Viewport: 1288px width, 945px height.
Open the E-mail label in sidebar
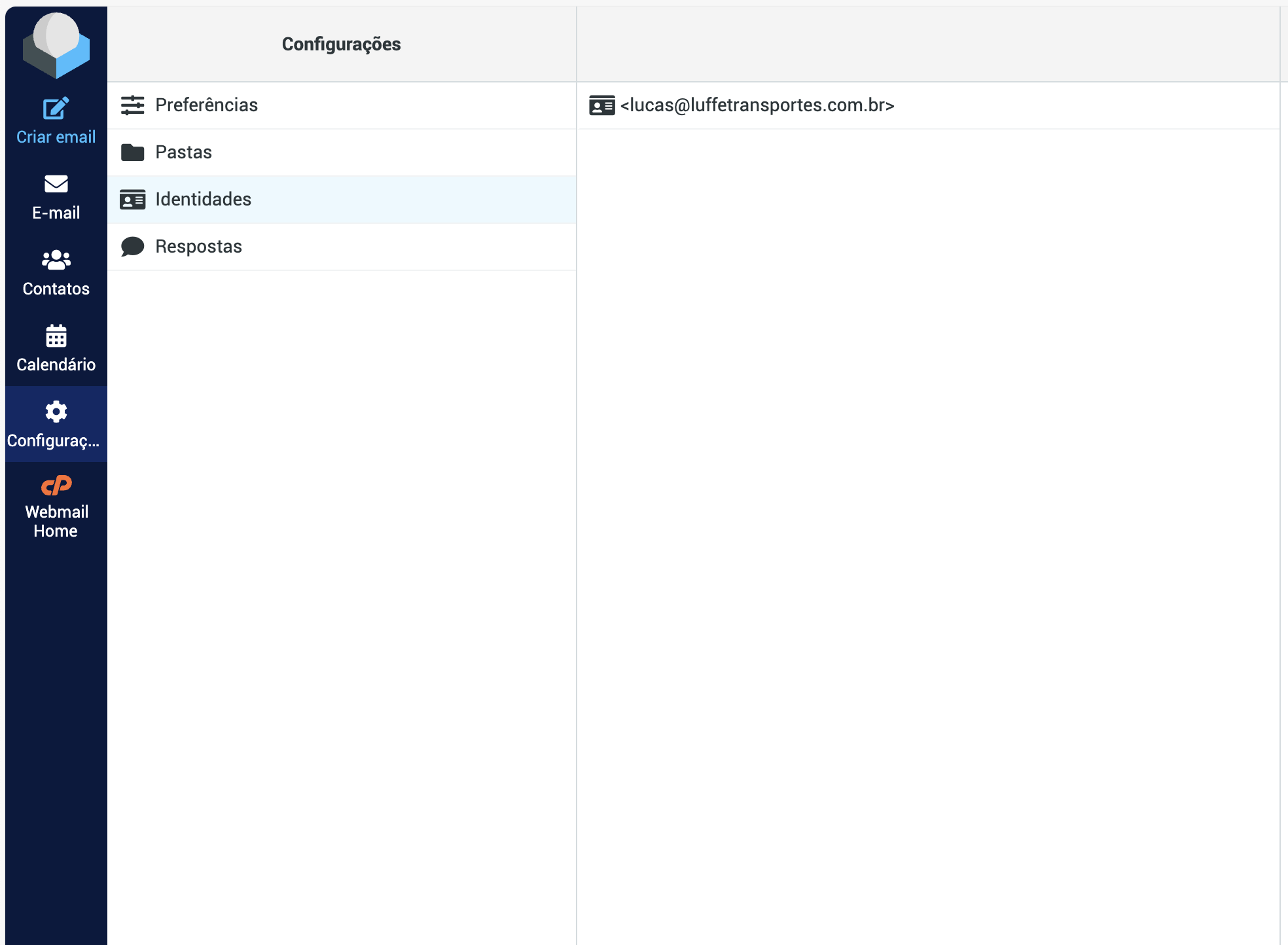tap(56, 213)
